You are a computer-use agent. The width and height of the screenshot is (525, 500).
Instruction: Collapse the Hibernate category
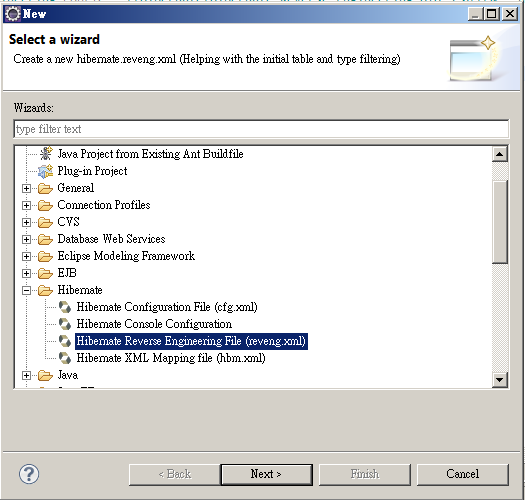point(26,290)
